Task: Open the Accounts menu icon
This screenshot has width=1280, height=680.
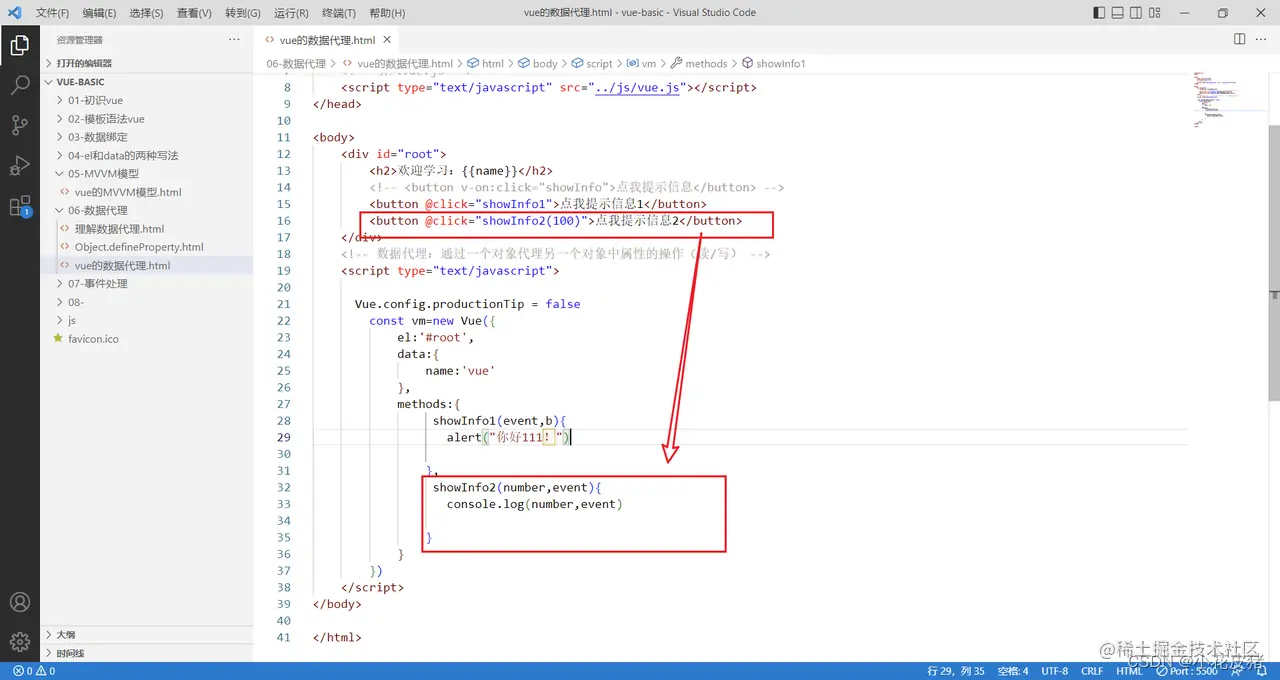Action: coord(19,602)
